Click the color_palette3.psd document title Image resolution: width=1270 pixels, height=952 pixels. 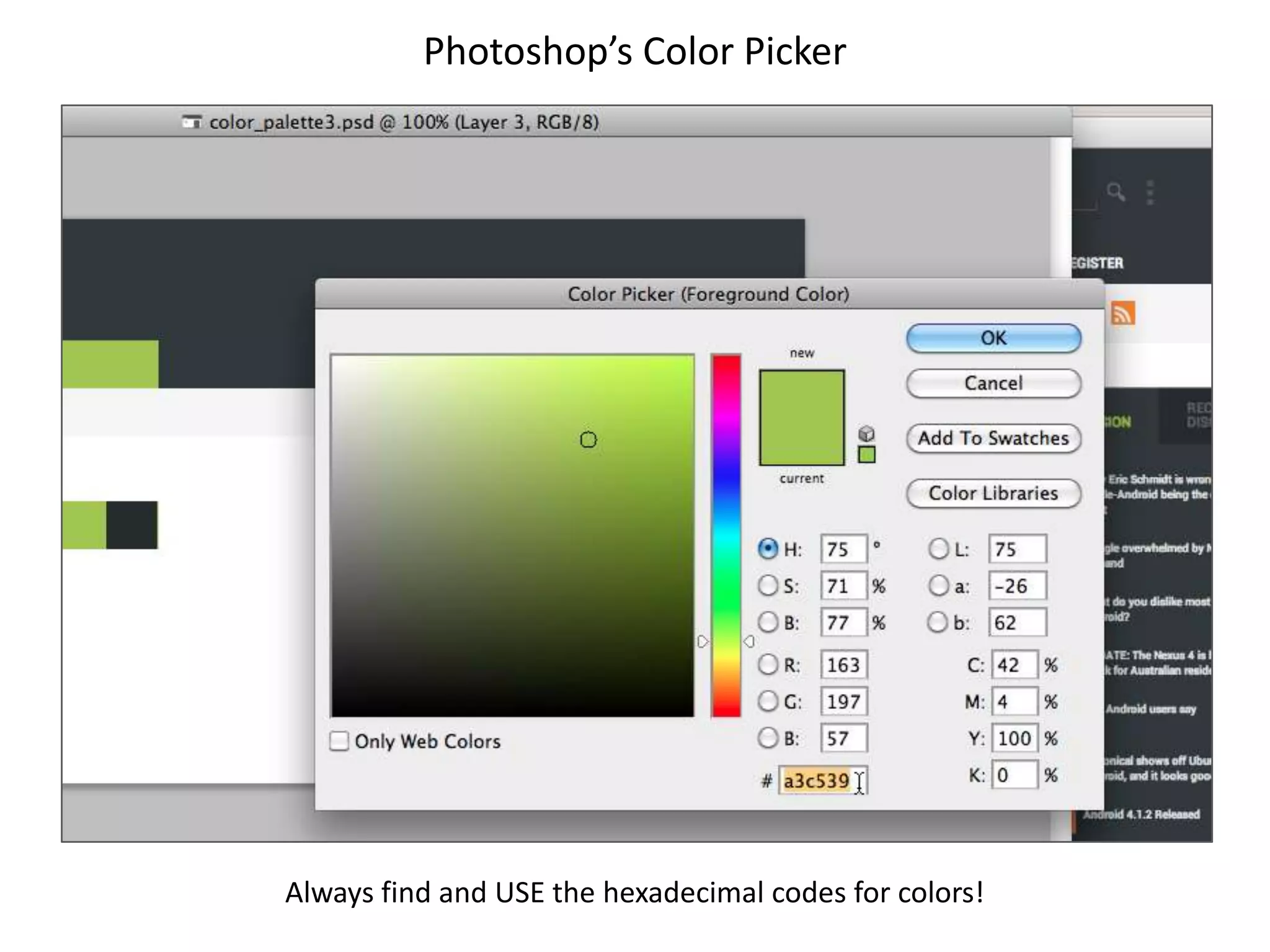coord(404,122)
